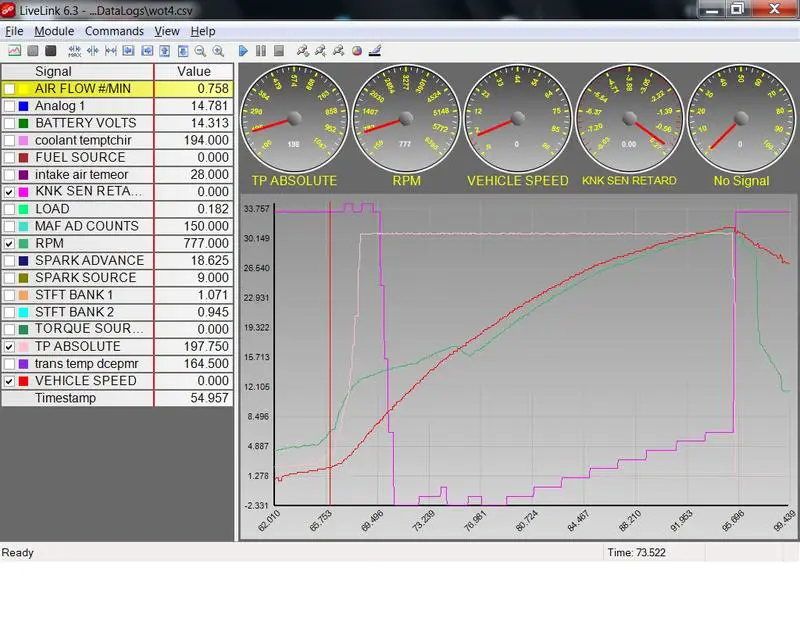Open the File menu
This screenshot has height=625, width=800.
(14, 31)
